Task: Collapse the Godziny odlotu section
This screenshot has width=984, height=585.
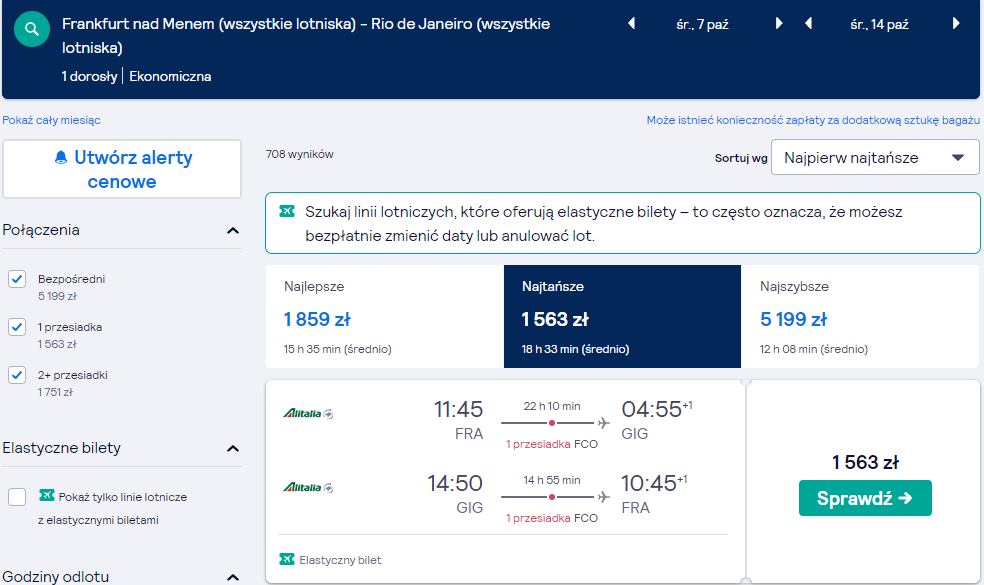Action: pos(233,577)
